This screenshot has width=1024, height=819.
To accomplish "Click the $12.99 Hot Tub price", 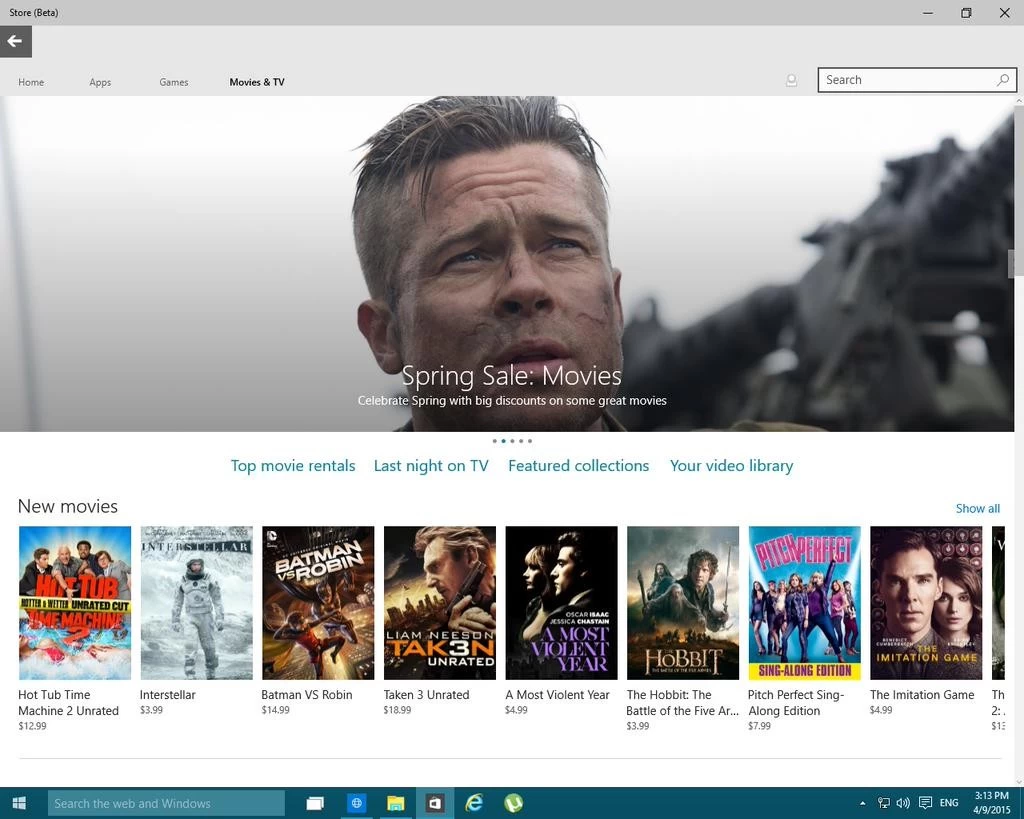I will (x=32, y=726).
